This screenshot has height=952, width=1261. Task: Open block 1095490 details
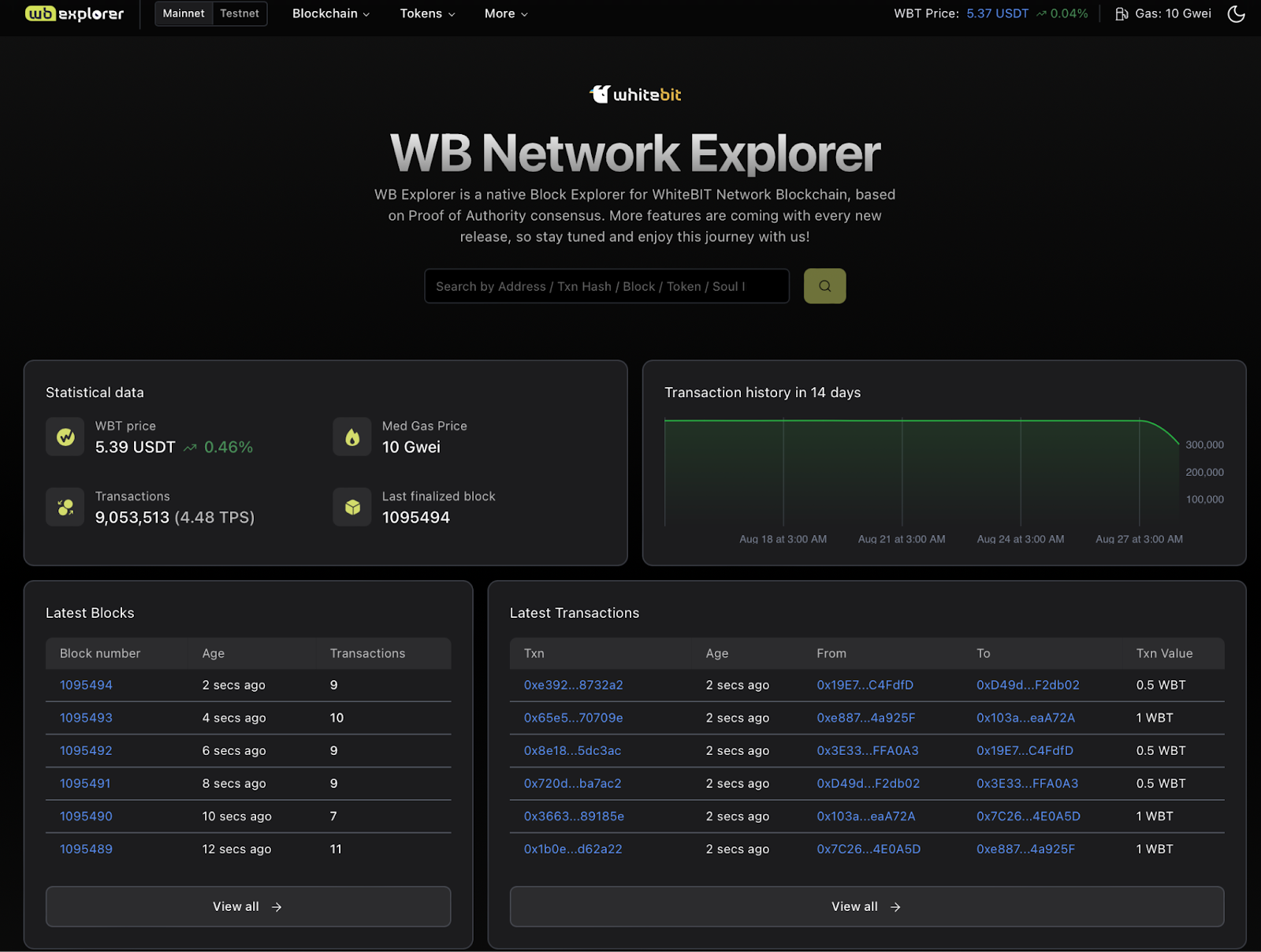click(x=86, y=816)
